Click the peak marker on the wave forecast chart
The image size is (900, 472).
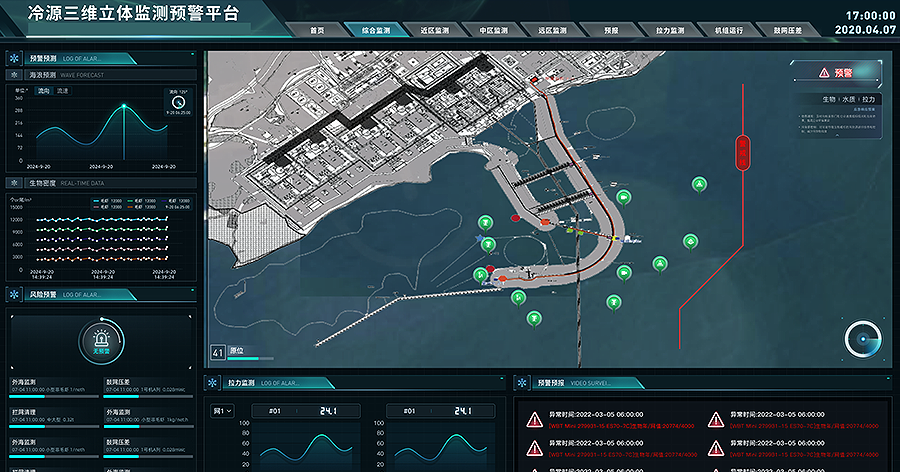click(124, 106)
